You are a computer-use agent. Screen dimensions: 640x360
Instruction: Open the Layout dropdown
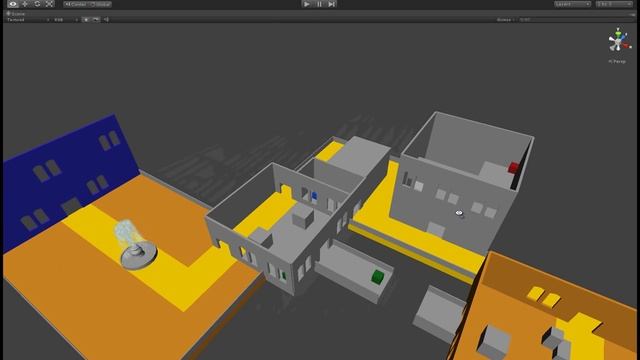pos(614,4)
